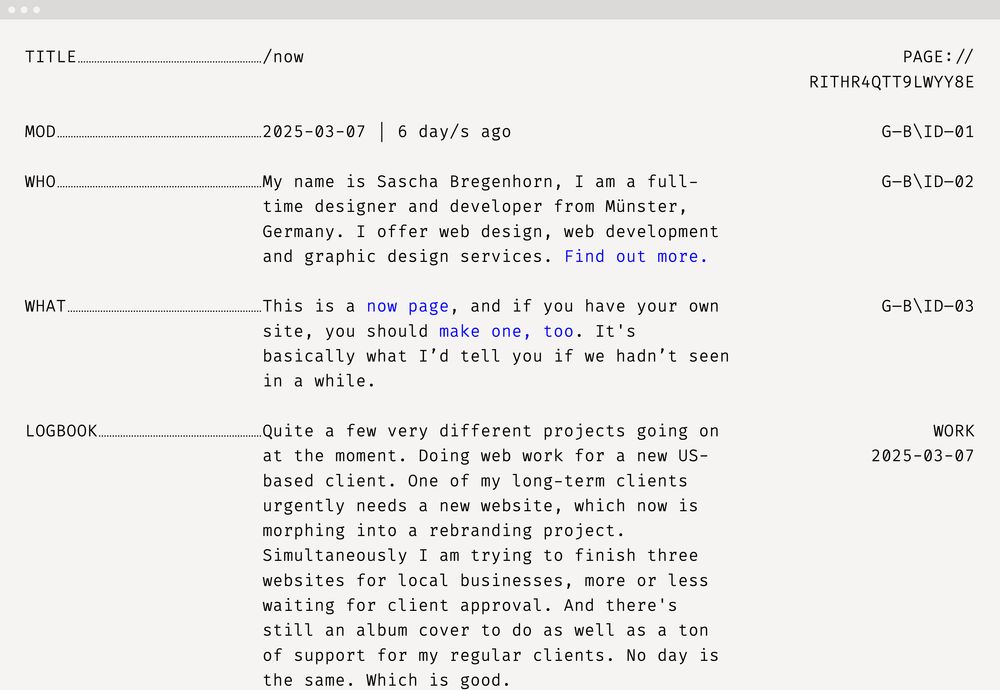Click the "/now" title value
The image size is (1000, 690).
tap(284, 57)
